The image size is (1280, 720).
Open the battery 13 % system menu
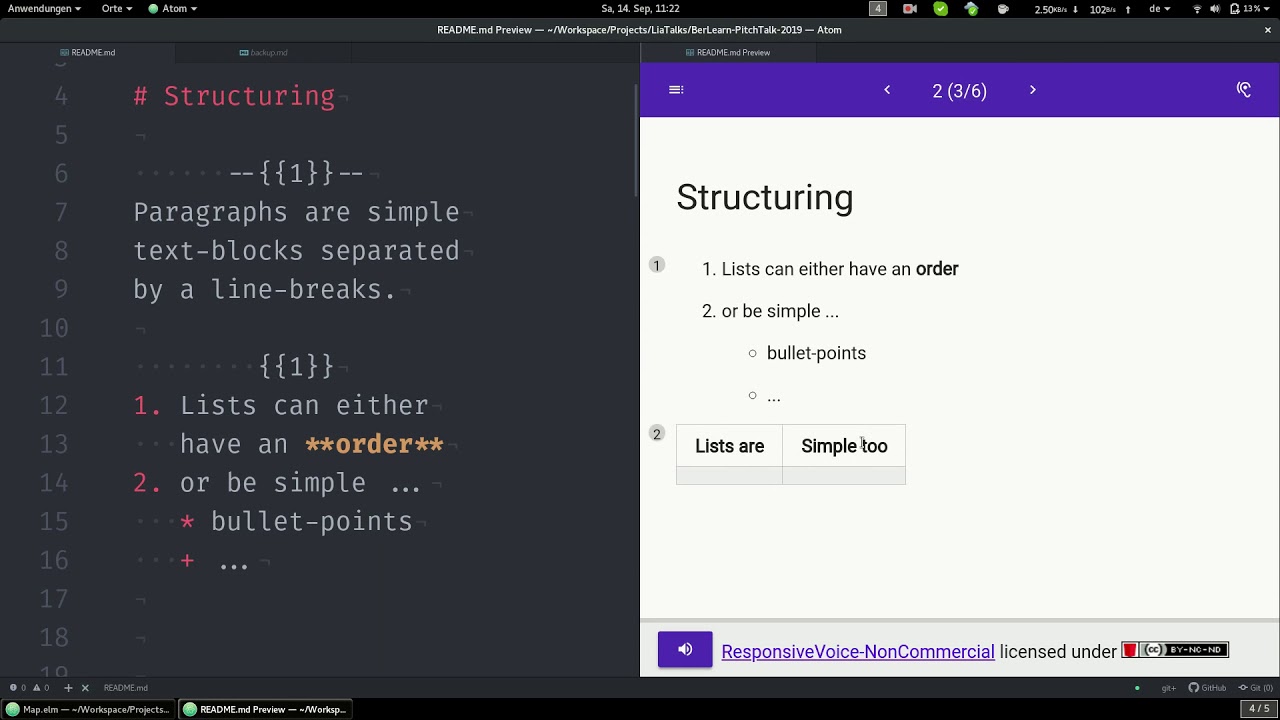pyautogui.click(x=1250, y=8)
